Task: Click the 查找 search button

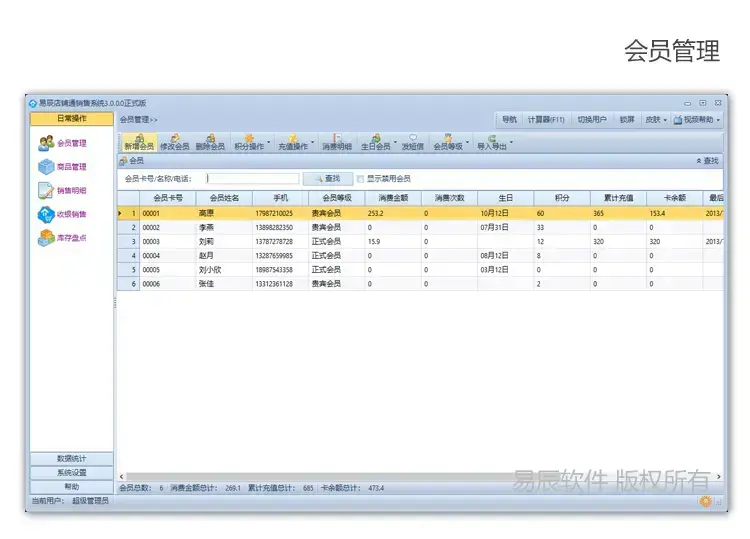Action: (327, 179)
